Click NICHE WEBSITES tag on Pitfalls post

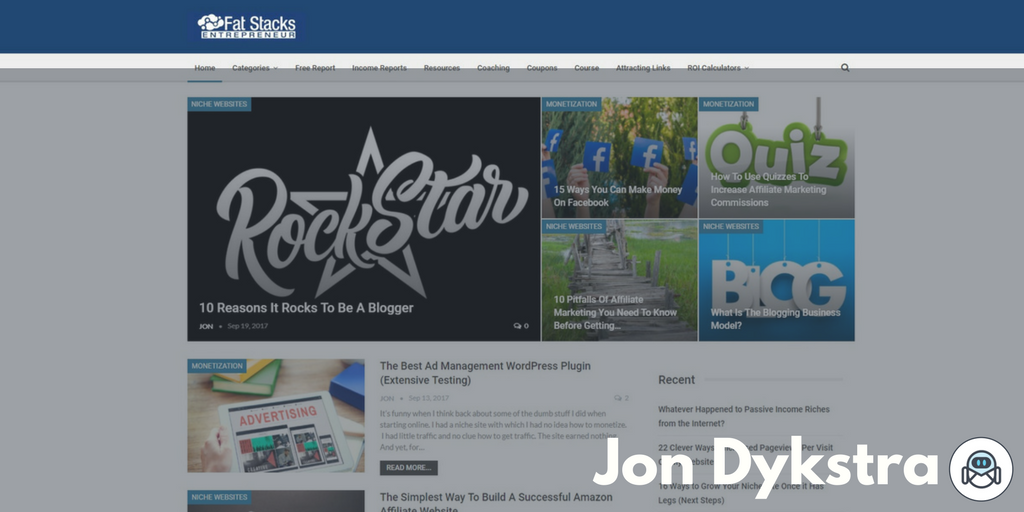[x=574, y=227]
